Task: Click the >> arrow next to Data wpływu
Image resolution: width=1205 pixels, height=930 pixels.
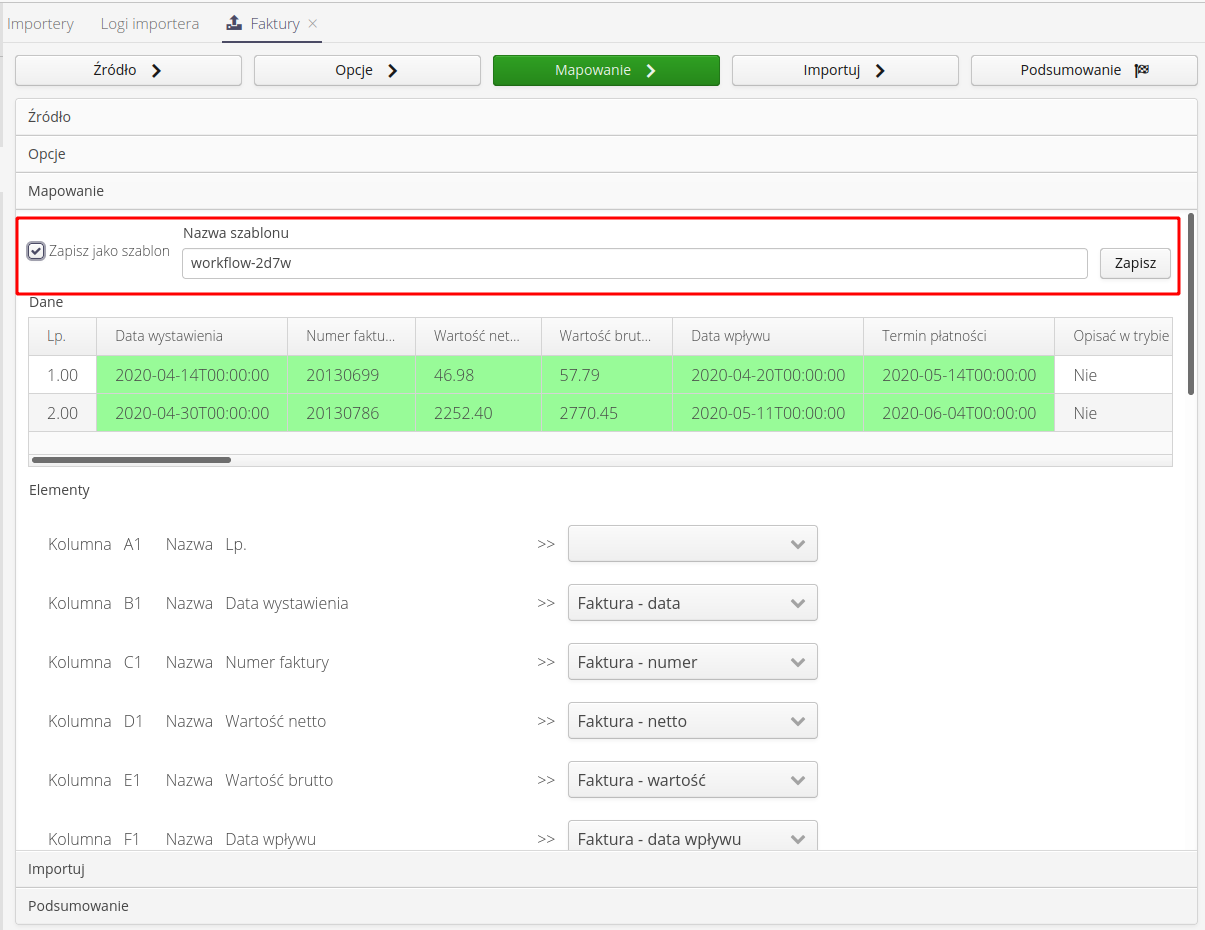Action: point(546,839)
